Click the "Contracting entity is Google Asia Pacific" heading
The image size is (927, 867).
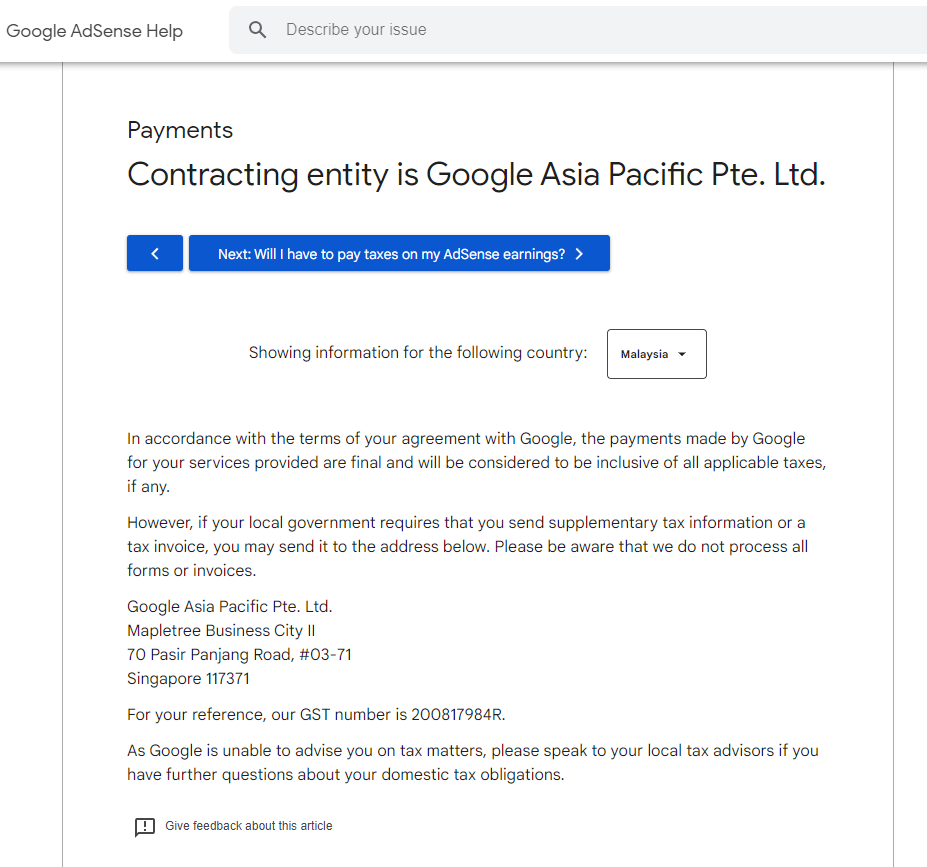click(x=476, y=175)
